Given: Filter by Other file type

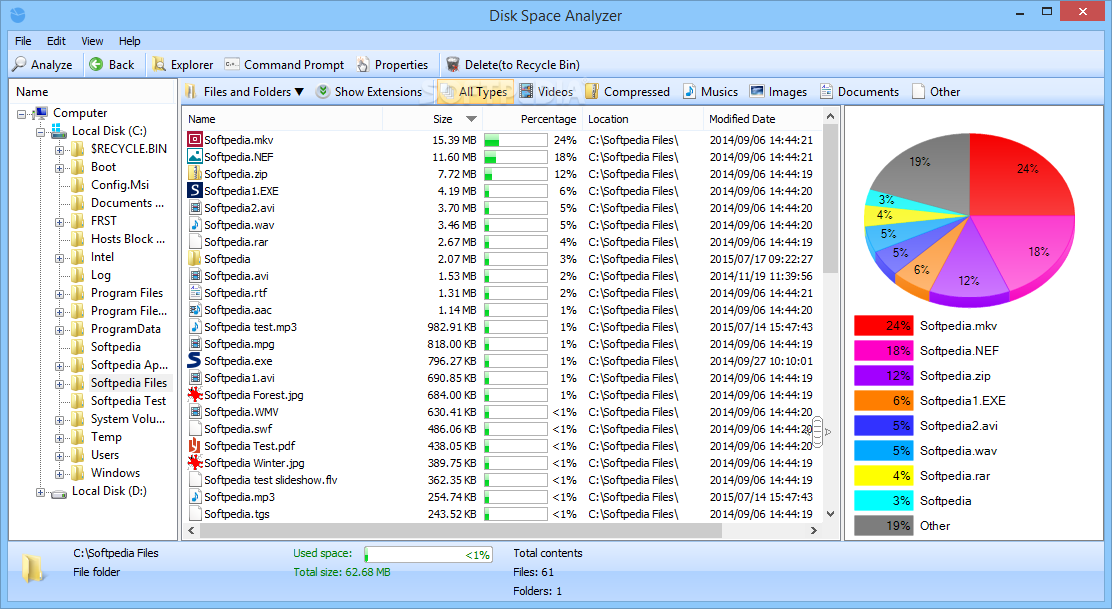Looking at the screenshot, I should click(936, 91).
